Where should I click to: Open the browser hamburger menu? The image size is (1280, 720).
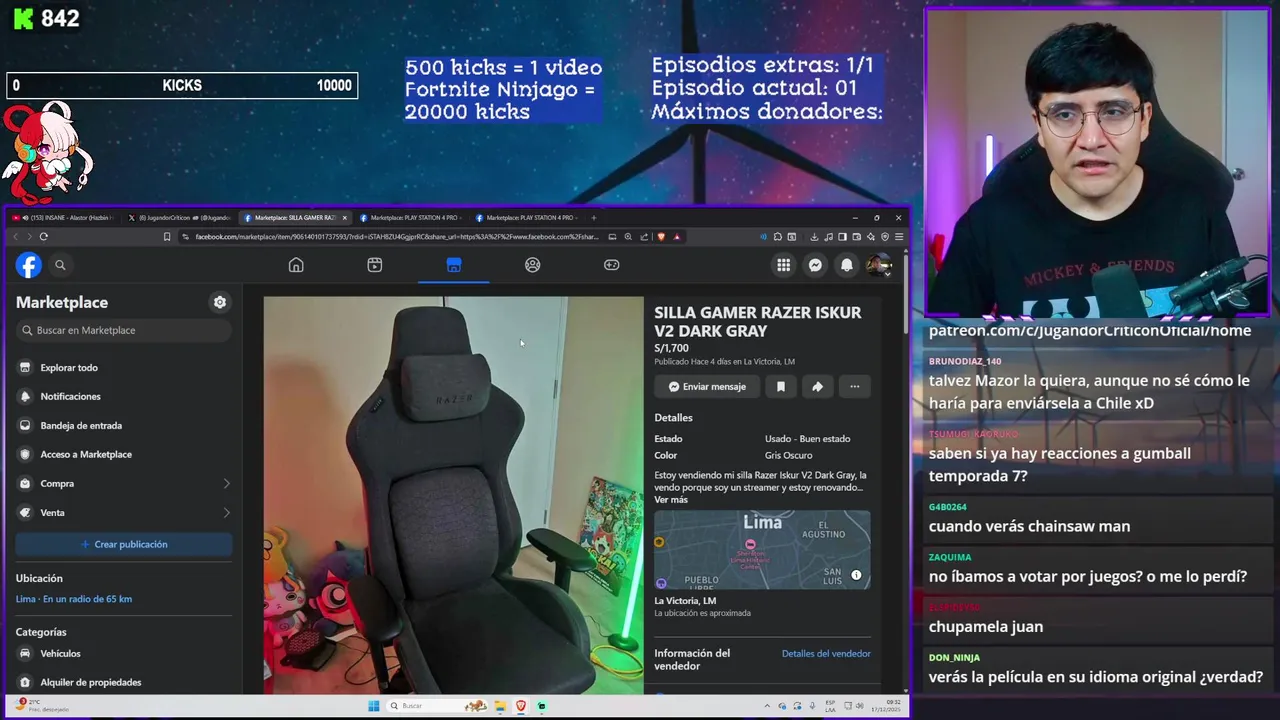point(899,237)
